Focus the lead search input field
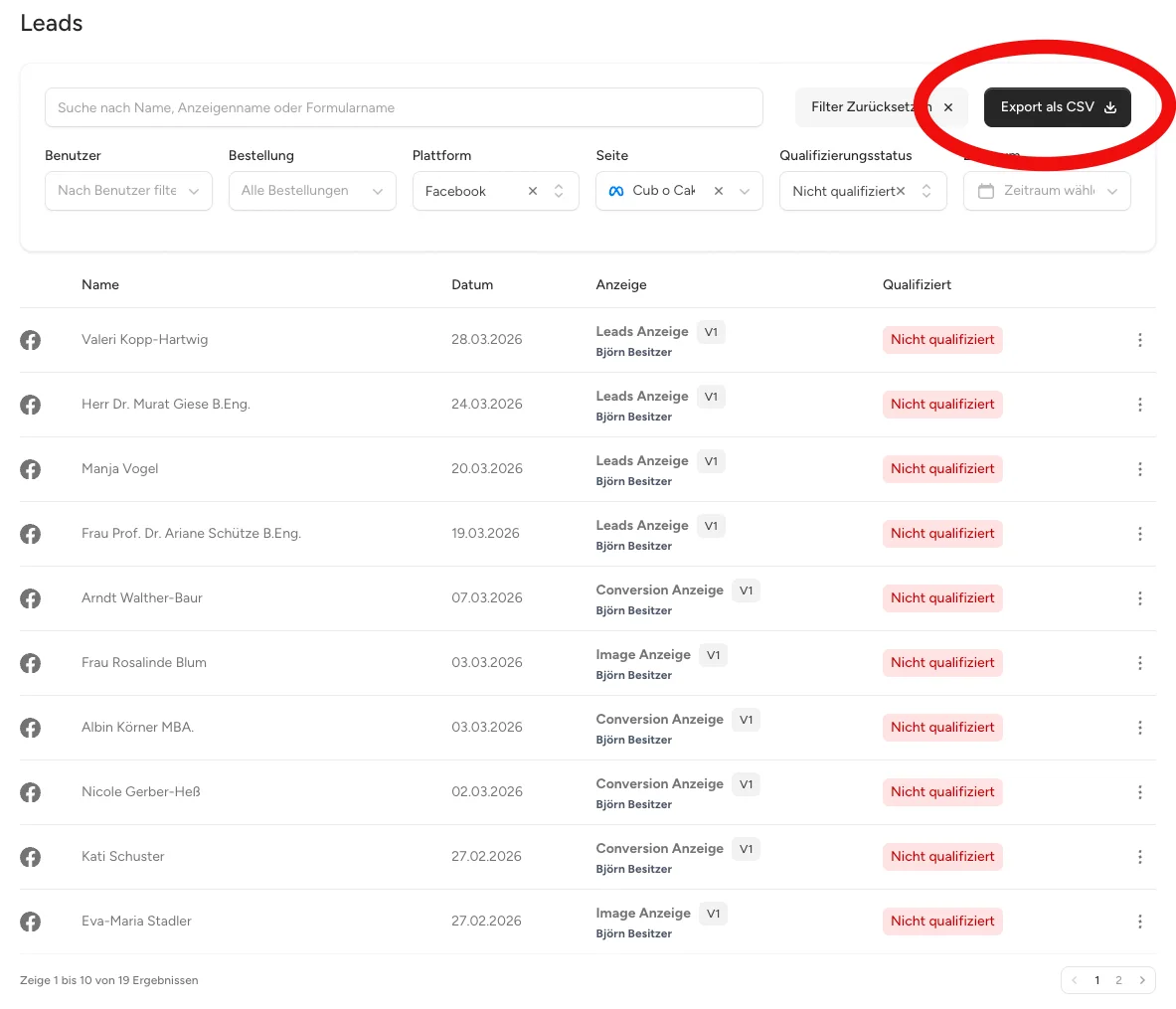 404,107
